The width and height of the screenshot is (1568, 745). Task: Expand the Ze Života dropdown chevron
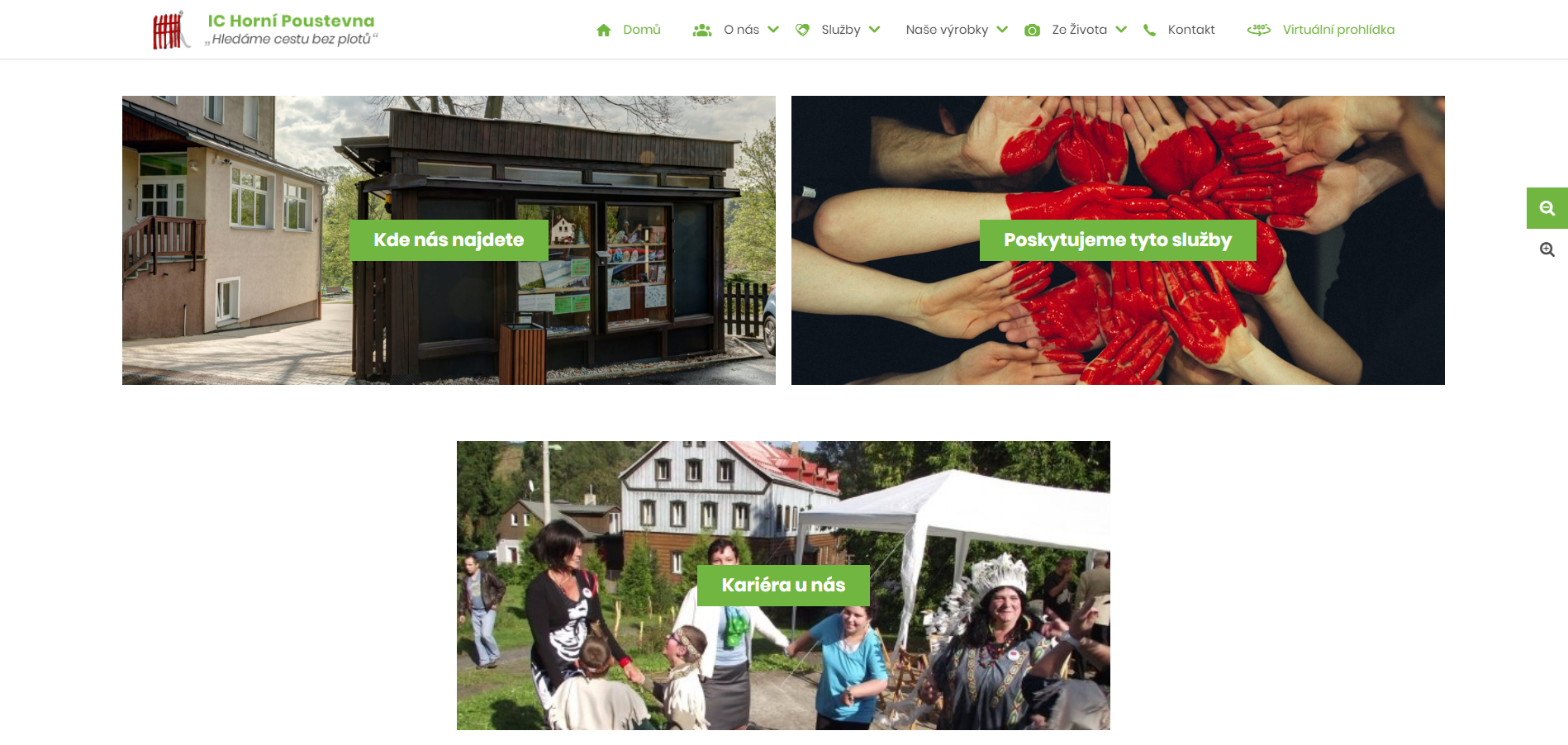pyautogui.click(x=1121, y=30)
